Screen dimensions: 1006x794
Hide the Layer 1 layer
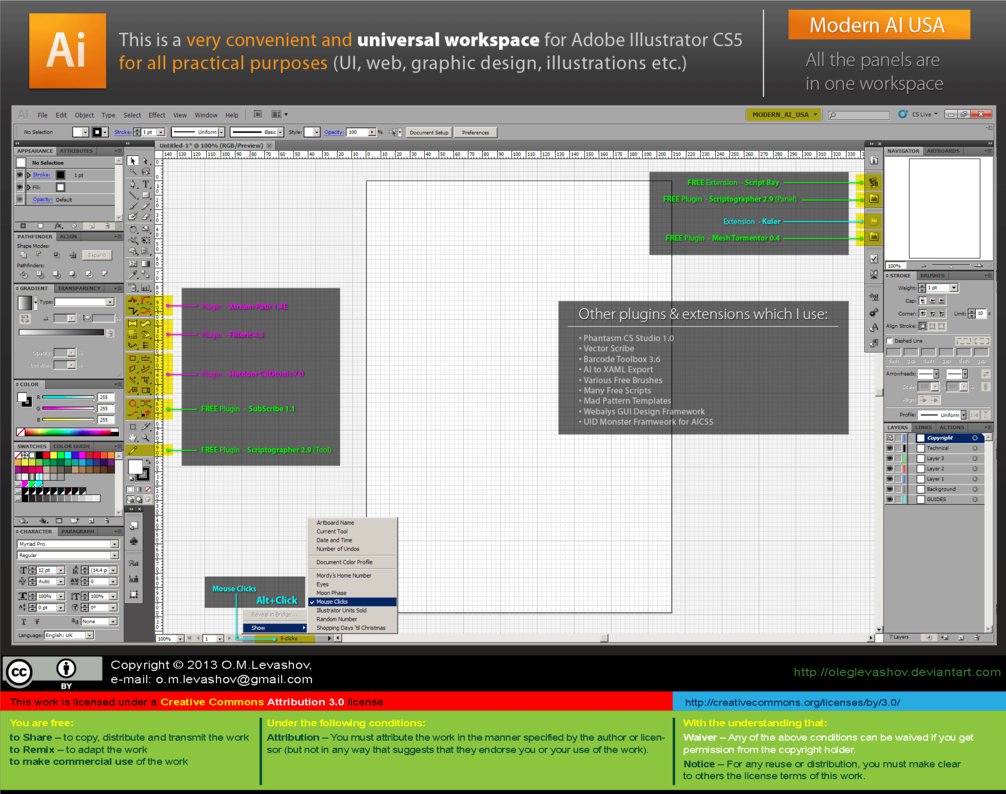[x=889, y=479]
